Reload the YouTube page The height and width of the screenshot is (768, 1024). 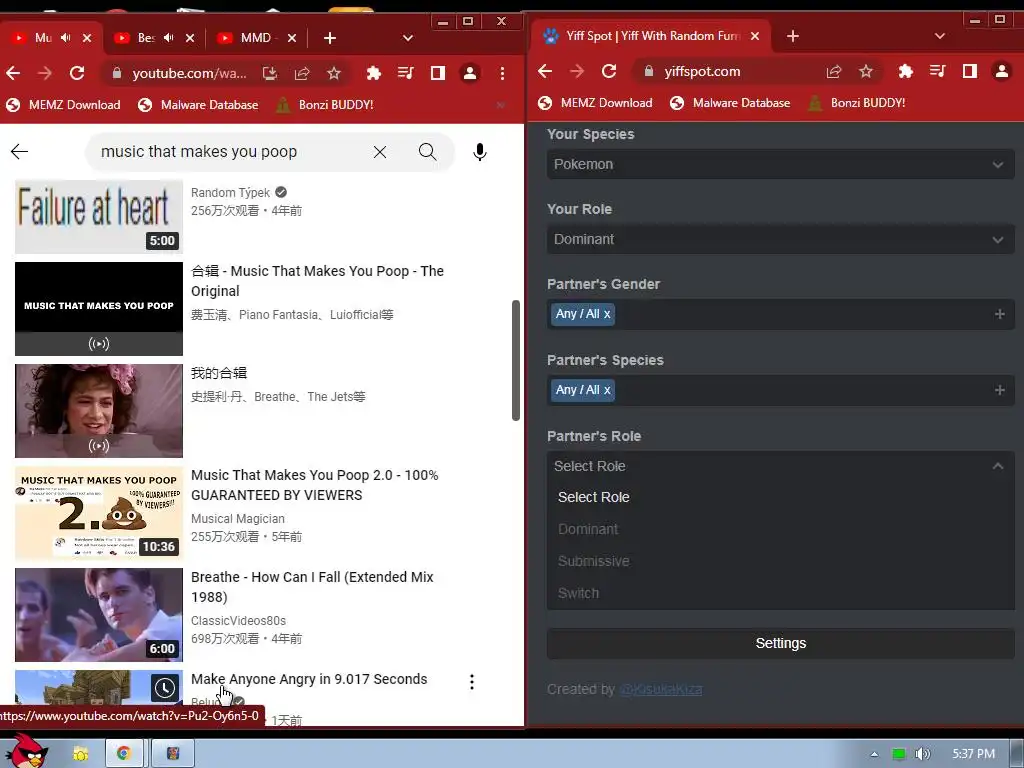point(77,73)
